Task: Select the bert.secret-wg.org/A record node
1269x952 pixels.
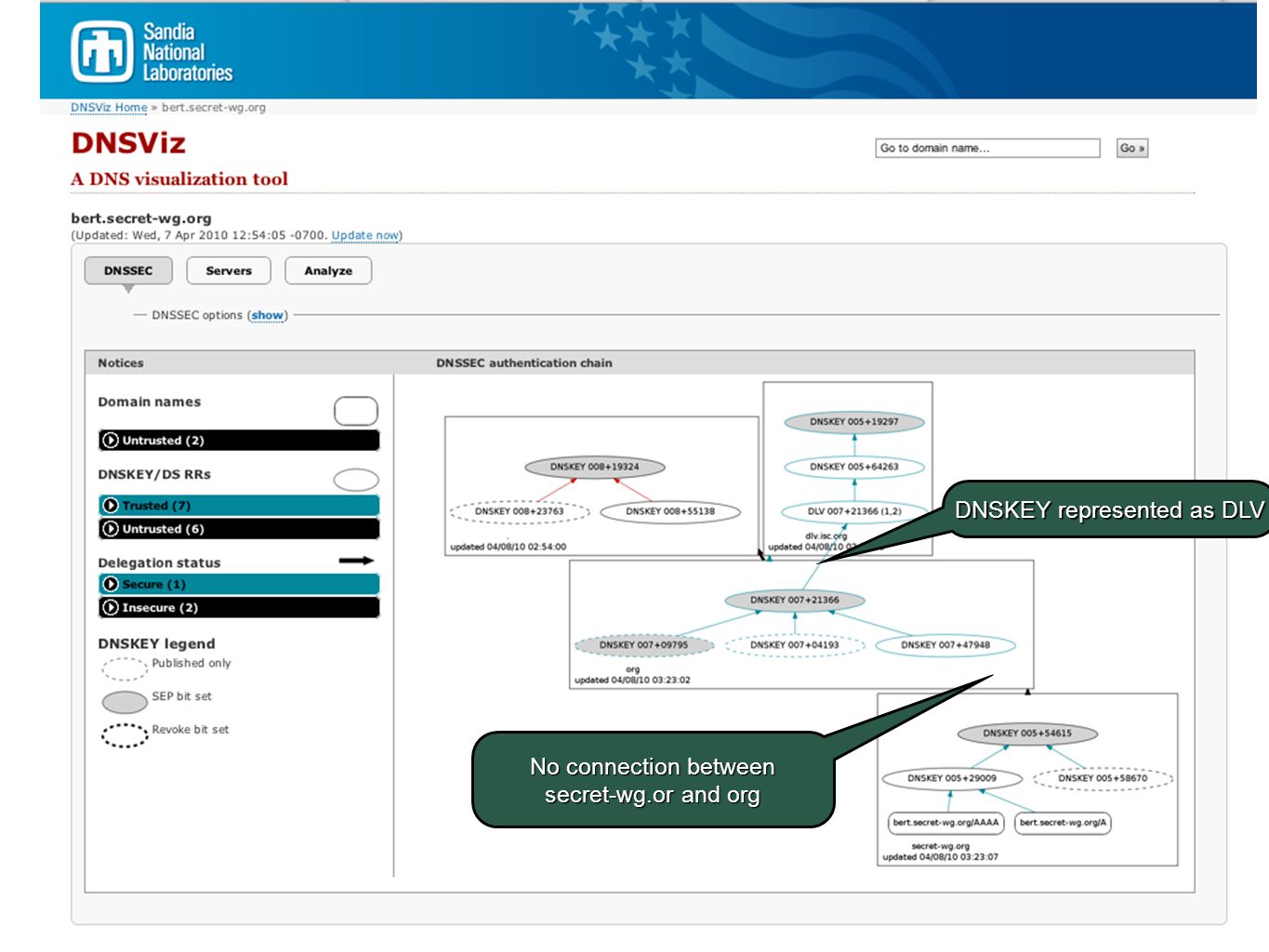Action: point(1063,823)
